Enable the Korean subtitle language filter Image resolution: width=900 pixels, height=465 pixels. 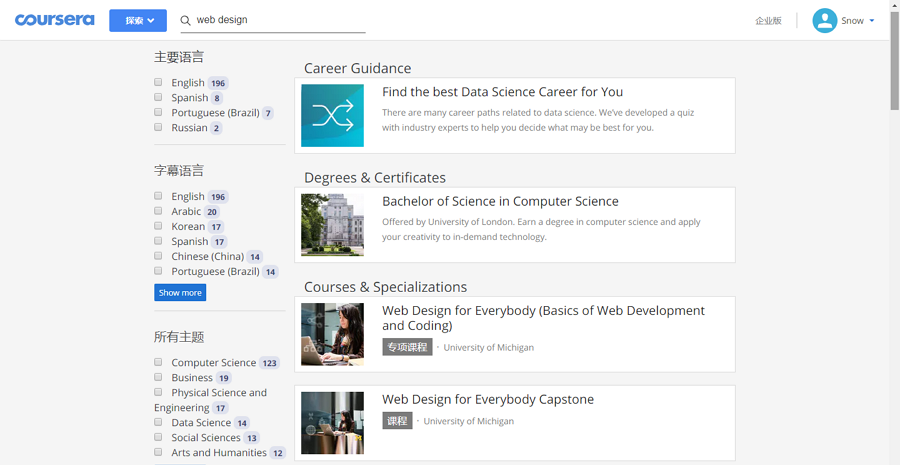point(158,226)
